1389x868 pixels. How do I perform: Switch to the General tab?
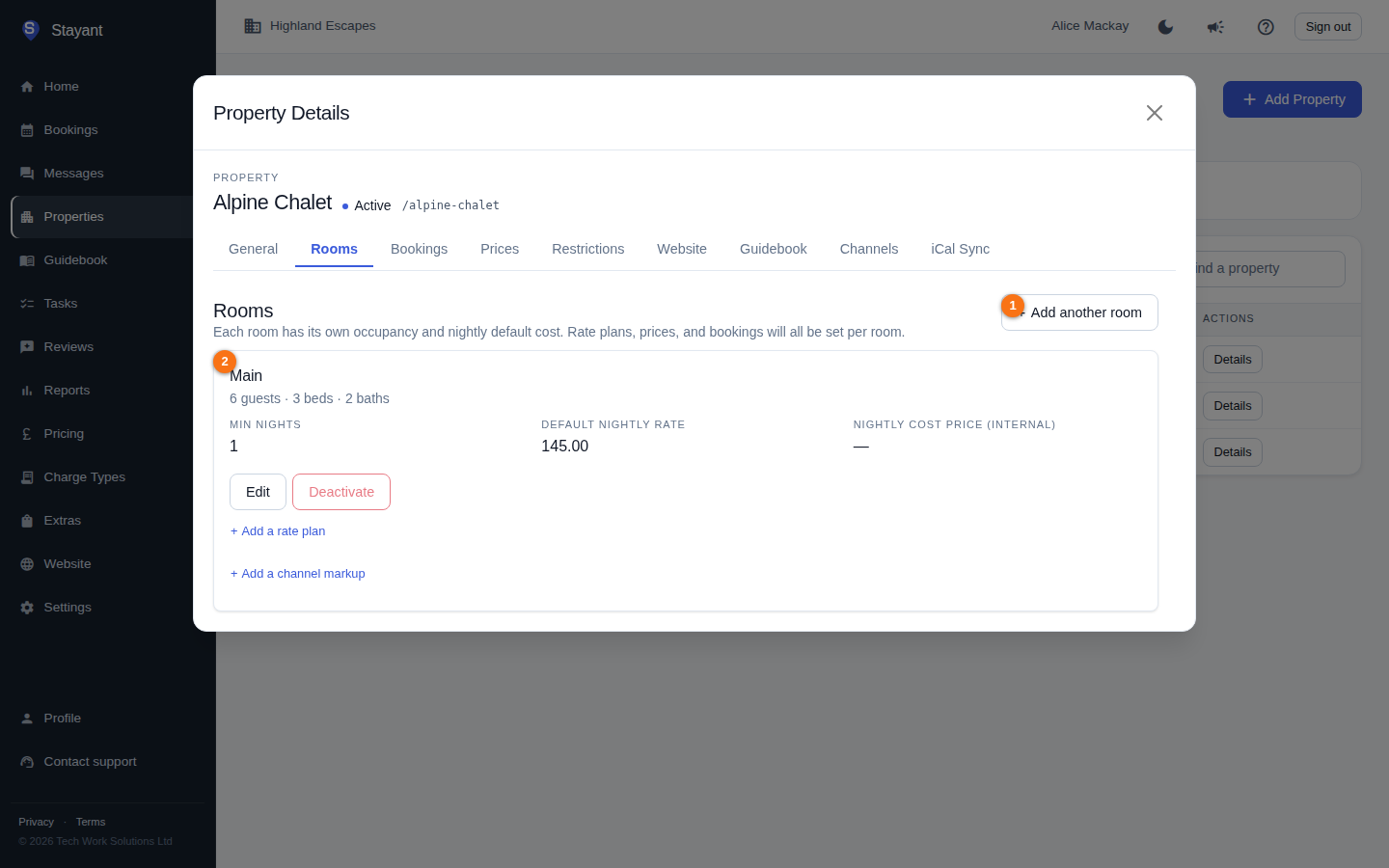(x=253, y=249)
